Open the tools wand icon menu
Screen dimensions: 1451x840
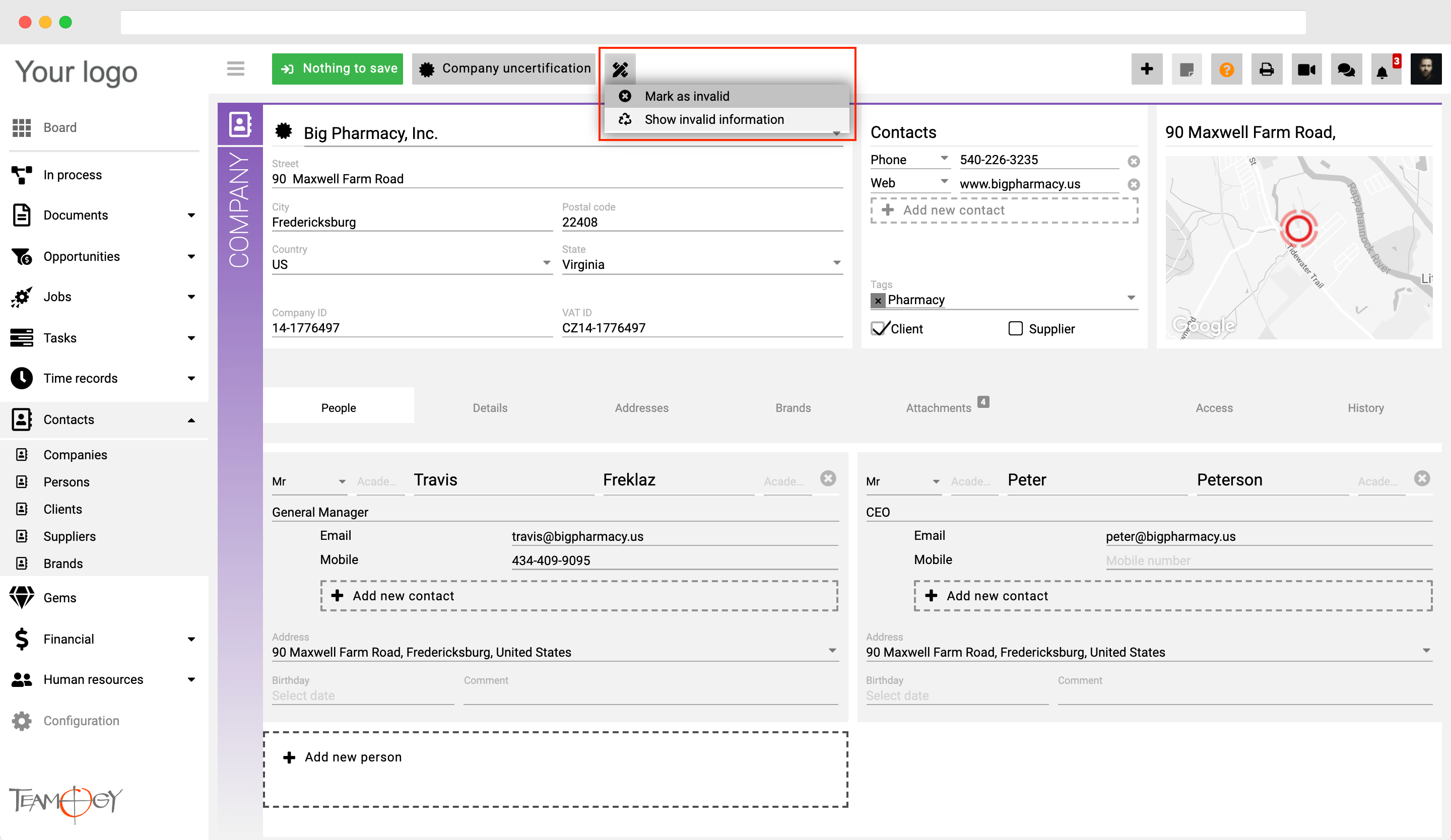[620, 69]
